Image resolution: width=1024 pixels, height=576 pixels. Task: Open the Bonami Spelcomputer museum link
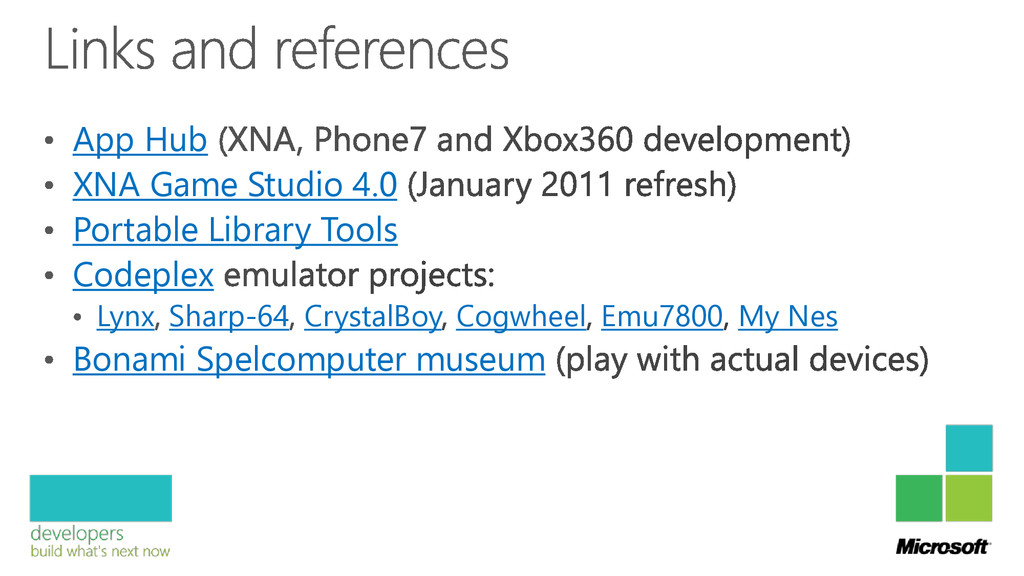309,360
